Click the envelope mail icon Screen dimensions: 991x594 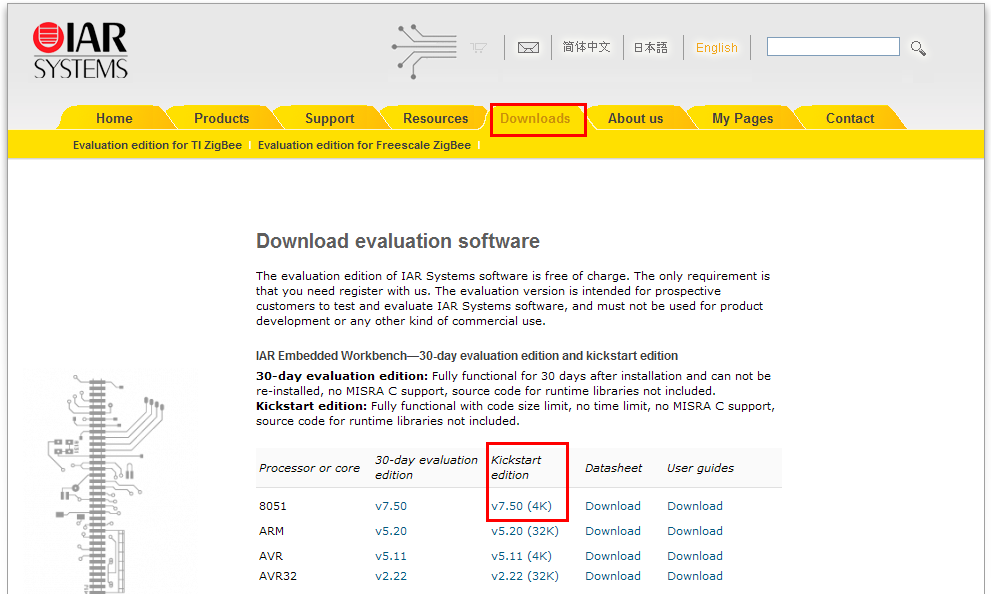click(x=528, y=47)
